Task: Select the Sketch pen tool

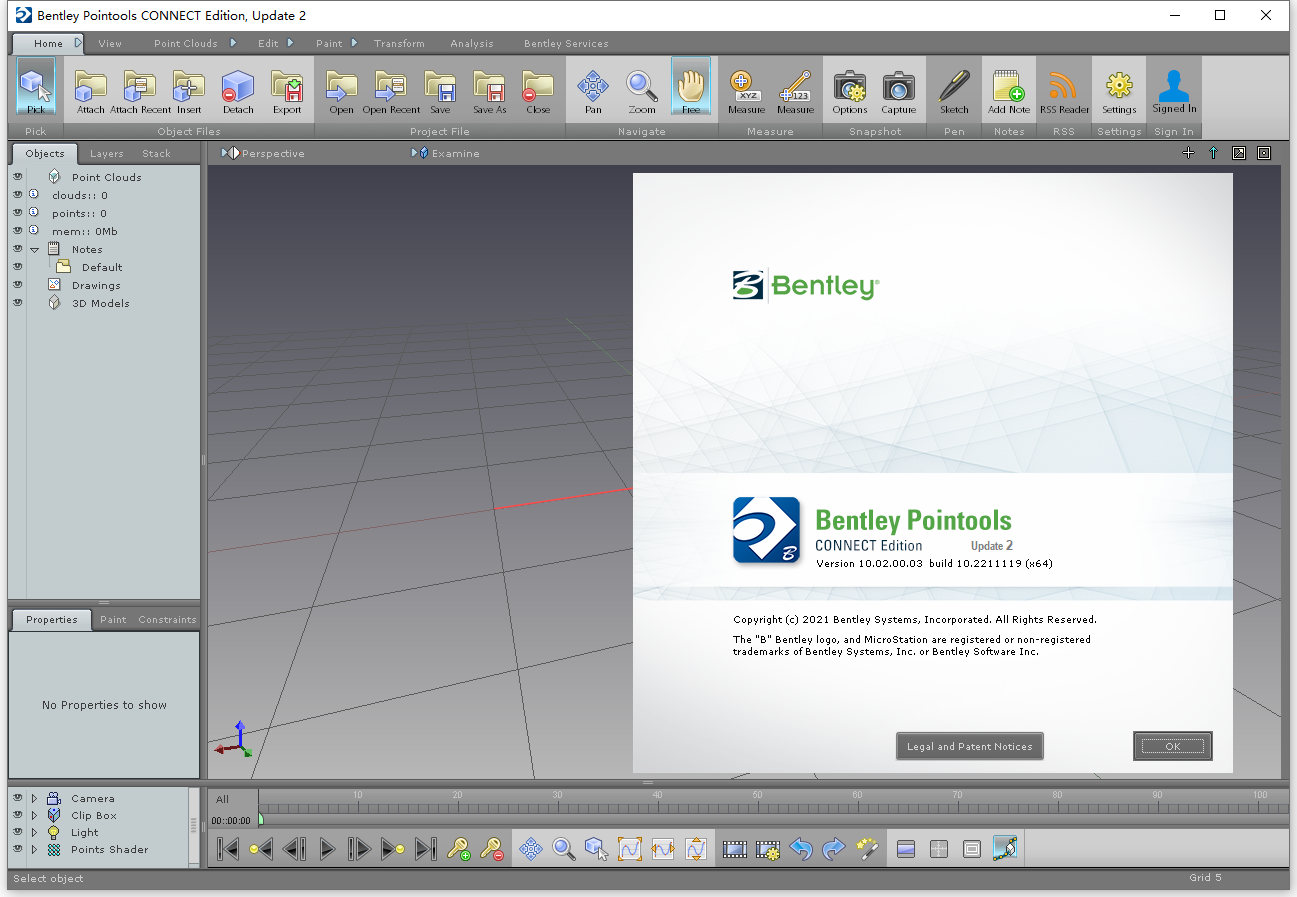Action: point(954,89)
